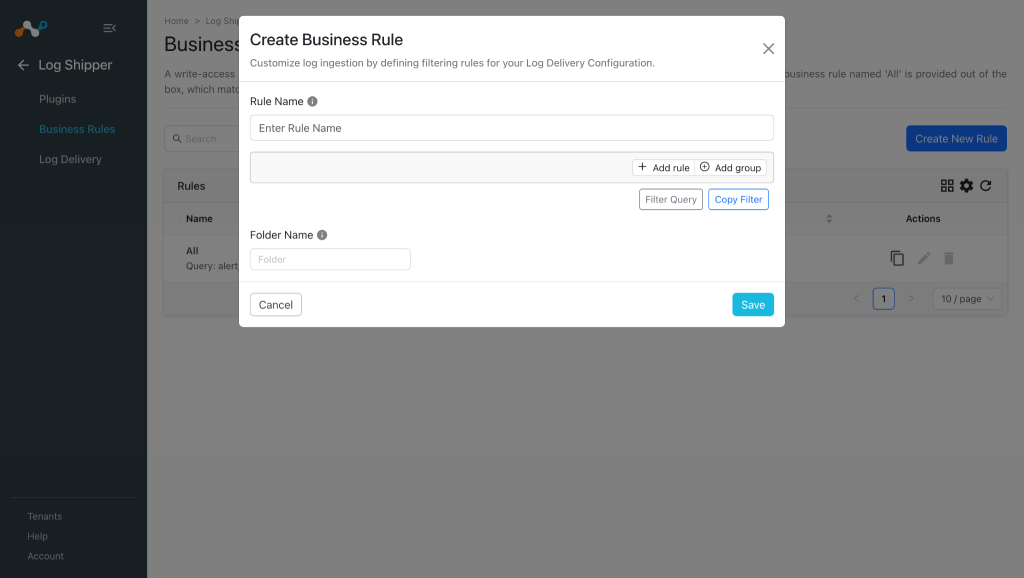Click the Add group button
The image size is (1024, 578).
[731, 168]
